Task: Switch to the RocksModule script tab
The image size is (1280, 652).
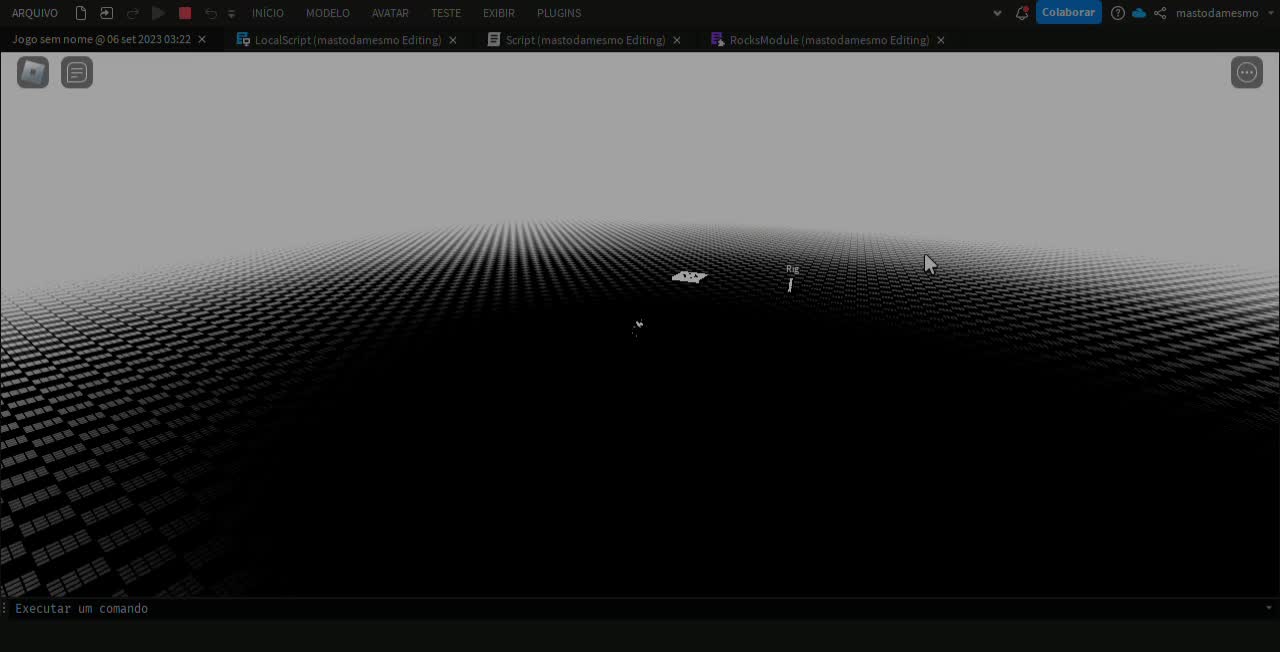Action: pyautogui.click(x=828, y=40)
